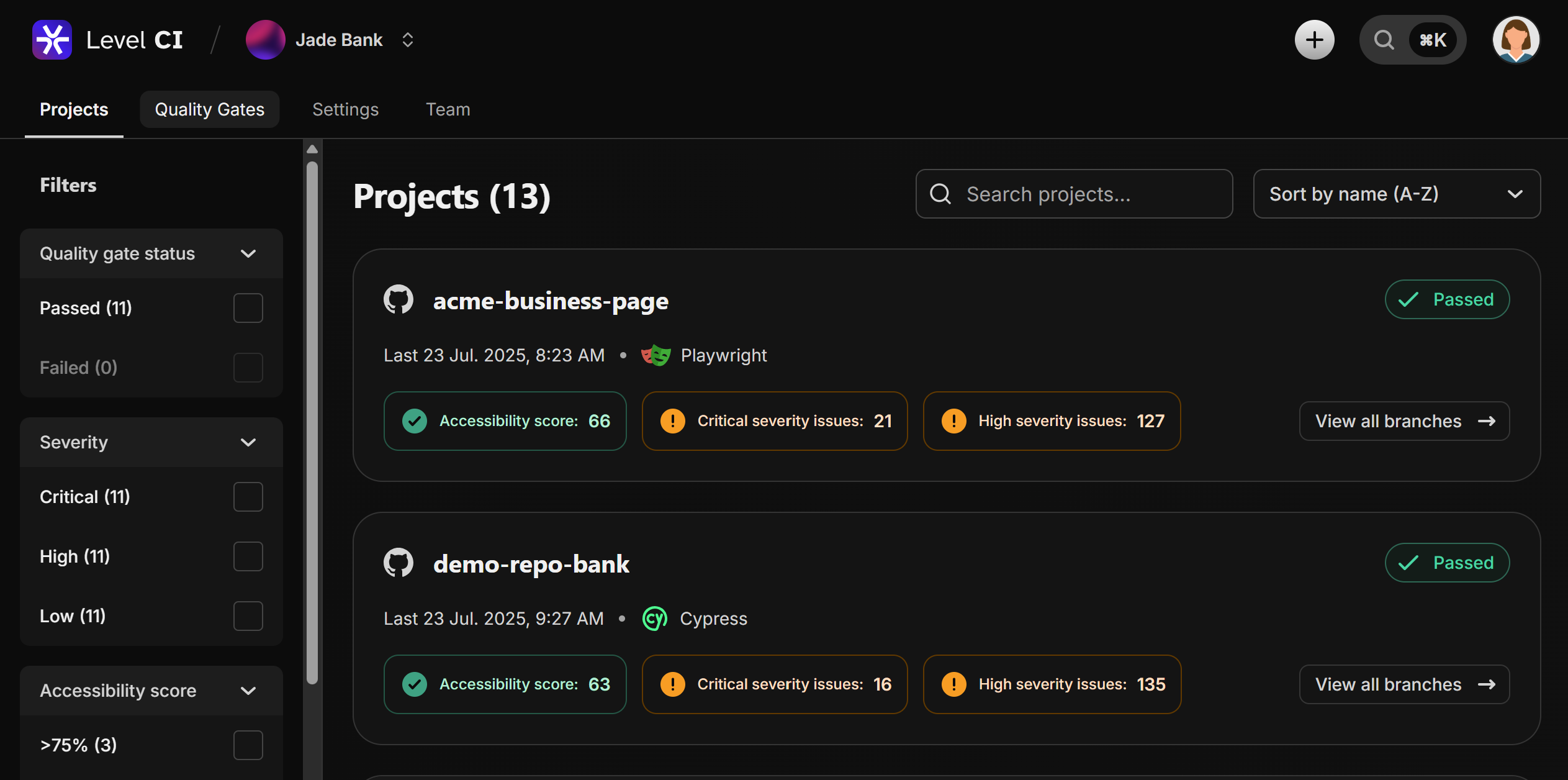Click the user profile avatar
This screenshot has height=780, width=1568.
pos(1516,39)
